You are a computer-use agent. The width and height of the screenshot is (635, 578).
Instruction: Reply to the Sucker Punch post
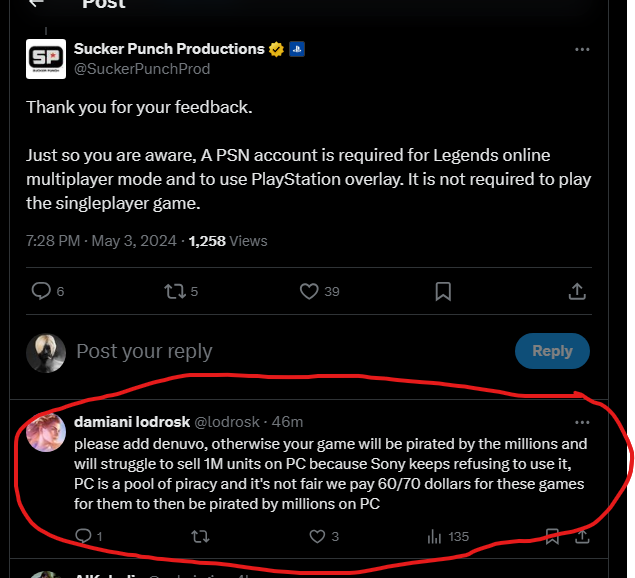pyautogui.click(x=41, y=291)
